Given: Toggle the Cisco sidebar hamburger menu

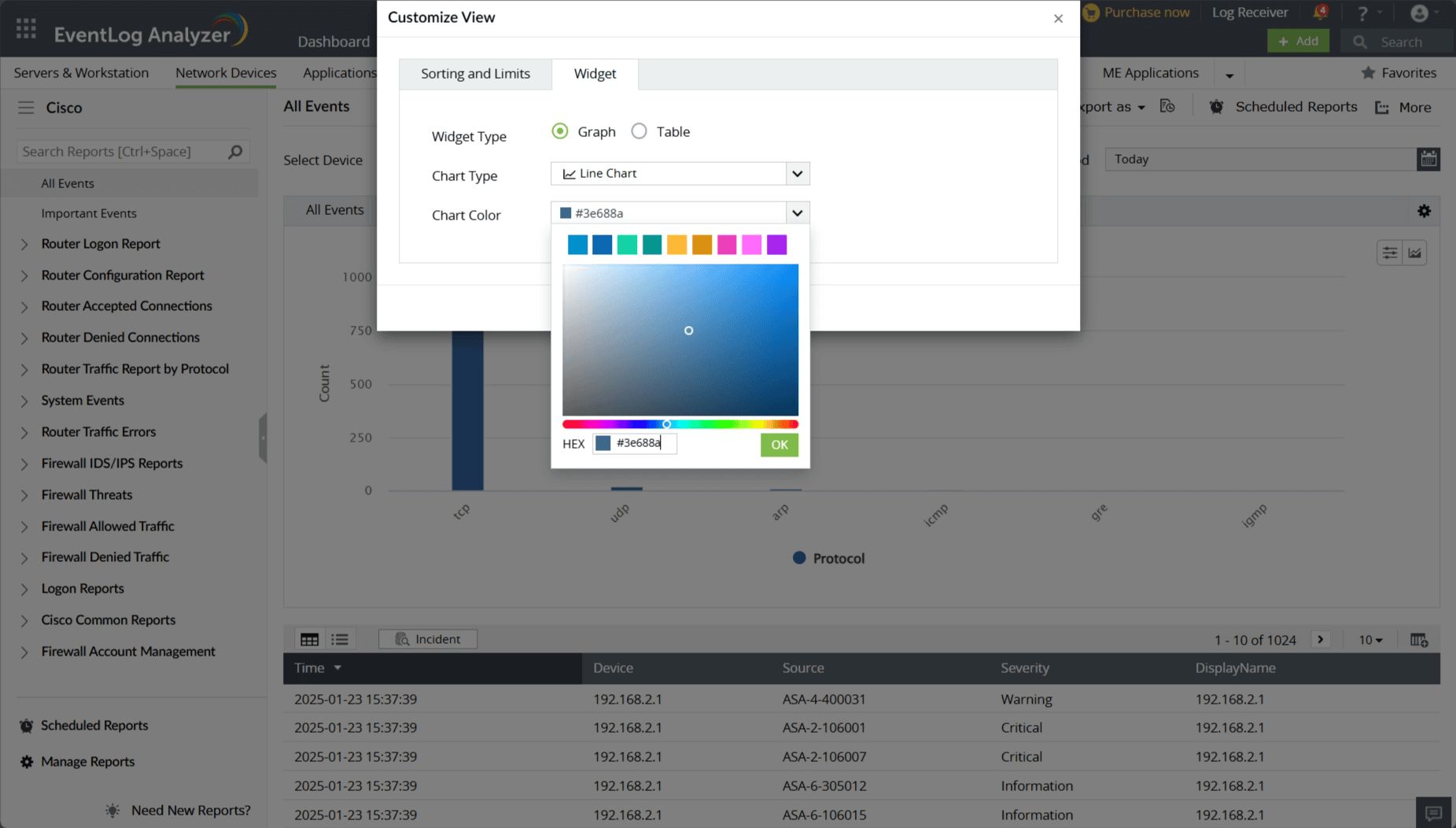Looking at the screenshot, I should (x=26, y=107).
